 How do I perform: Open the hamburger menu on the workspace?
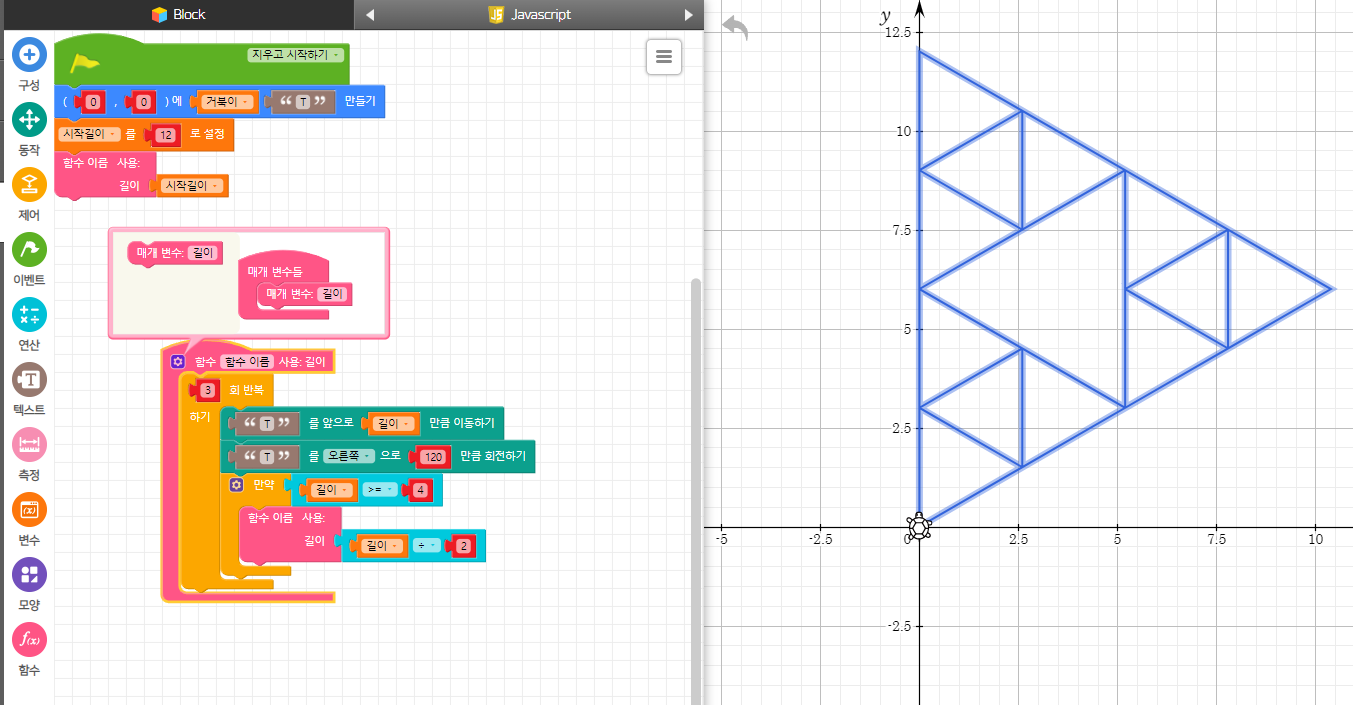(x=664, y=57)
